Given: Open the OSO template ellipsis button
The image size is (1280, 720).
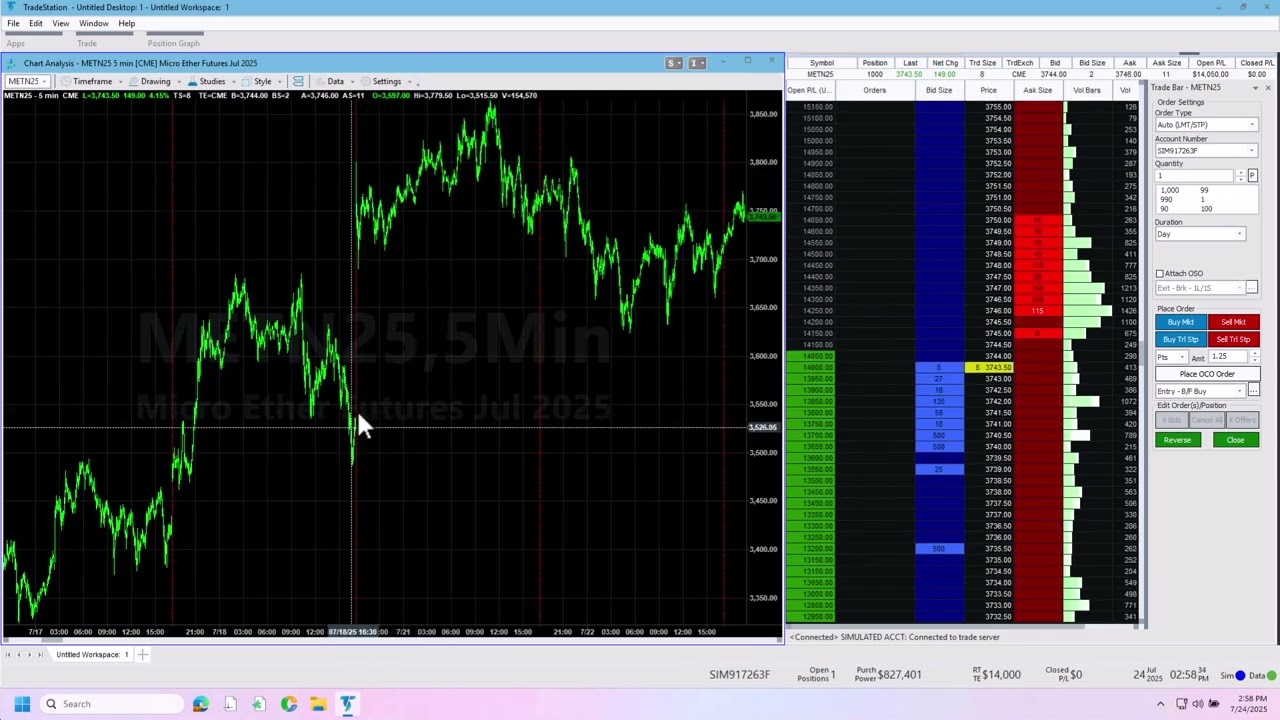Looking at the screenshot, I should 1251,288.
